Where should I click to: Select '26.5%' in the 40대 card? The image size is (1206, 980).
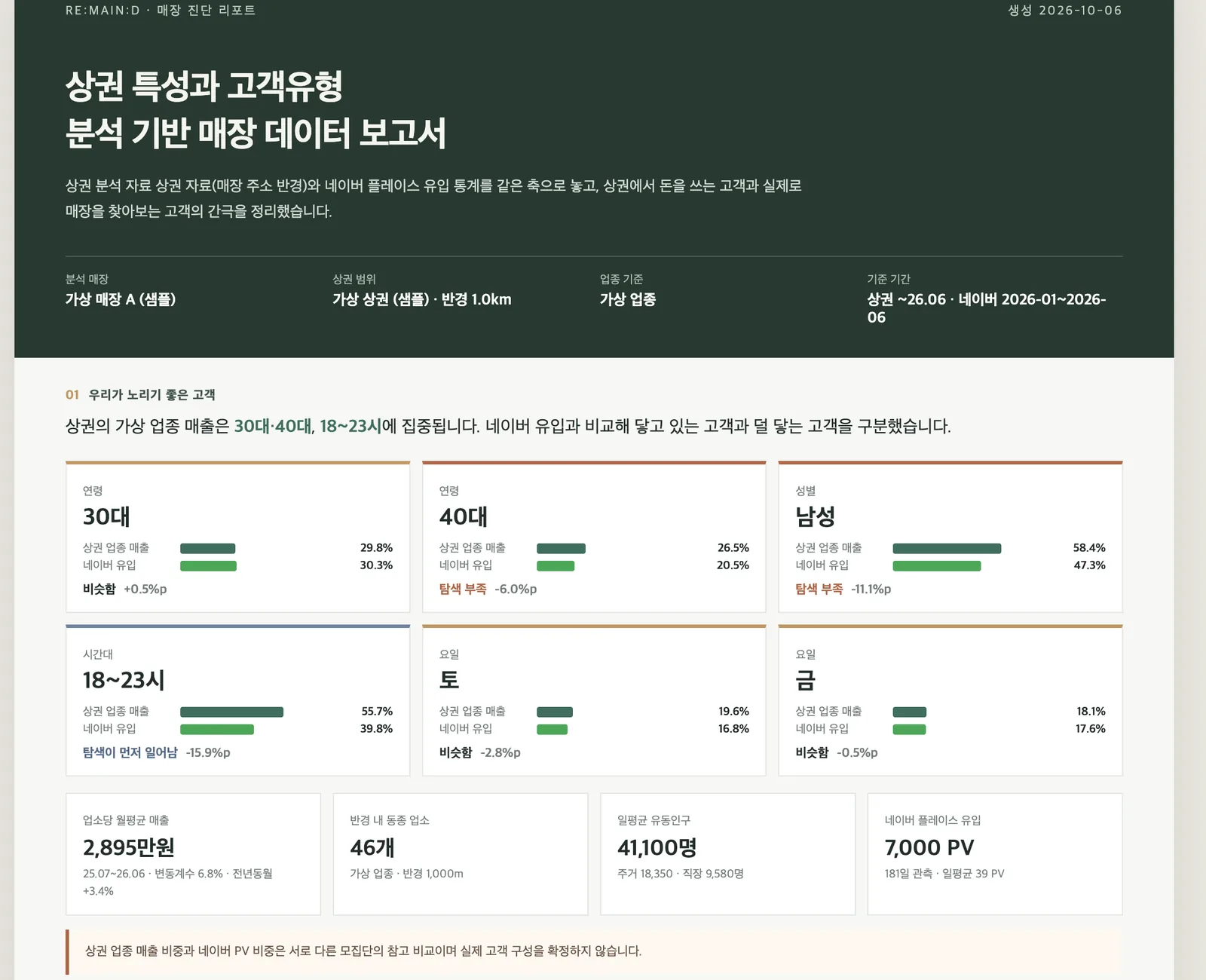coord(733,548)
